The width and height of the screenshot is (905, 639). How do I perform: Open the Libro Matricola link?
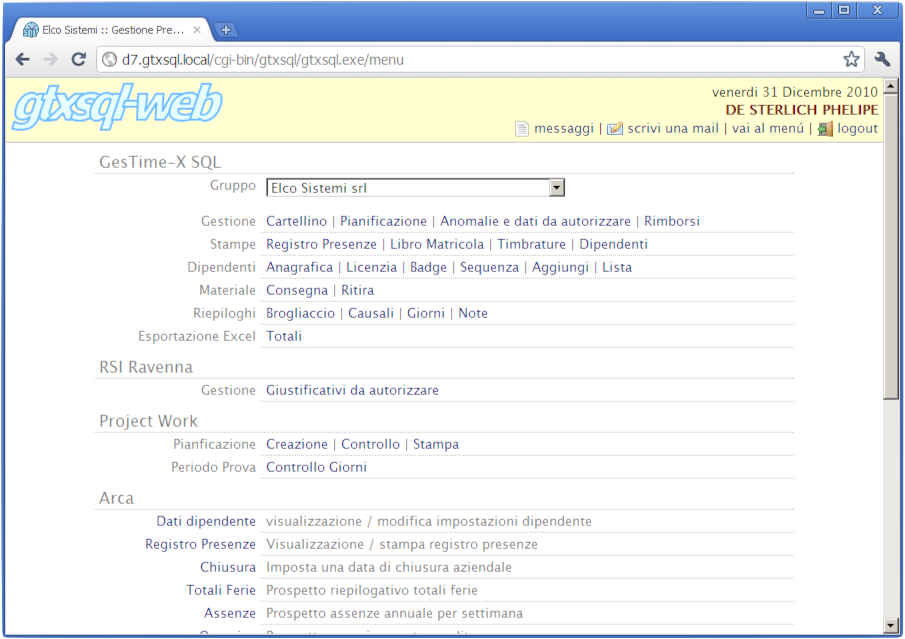[437, 244]
